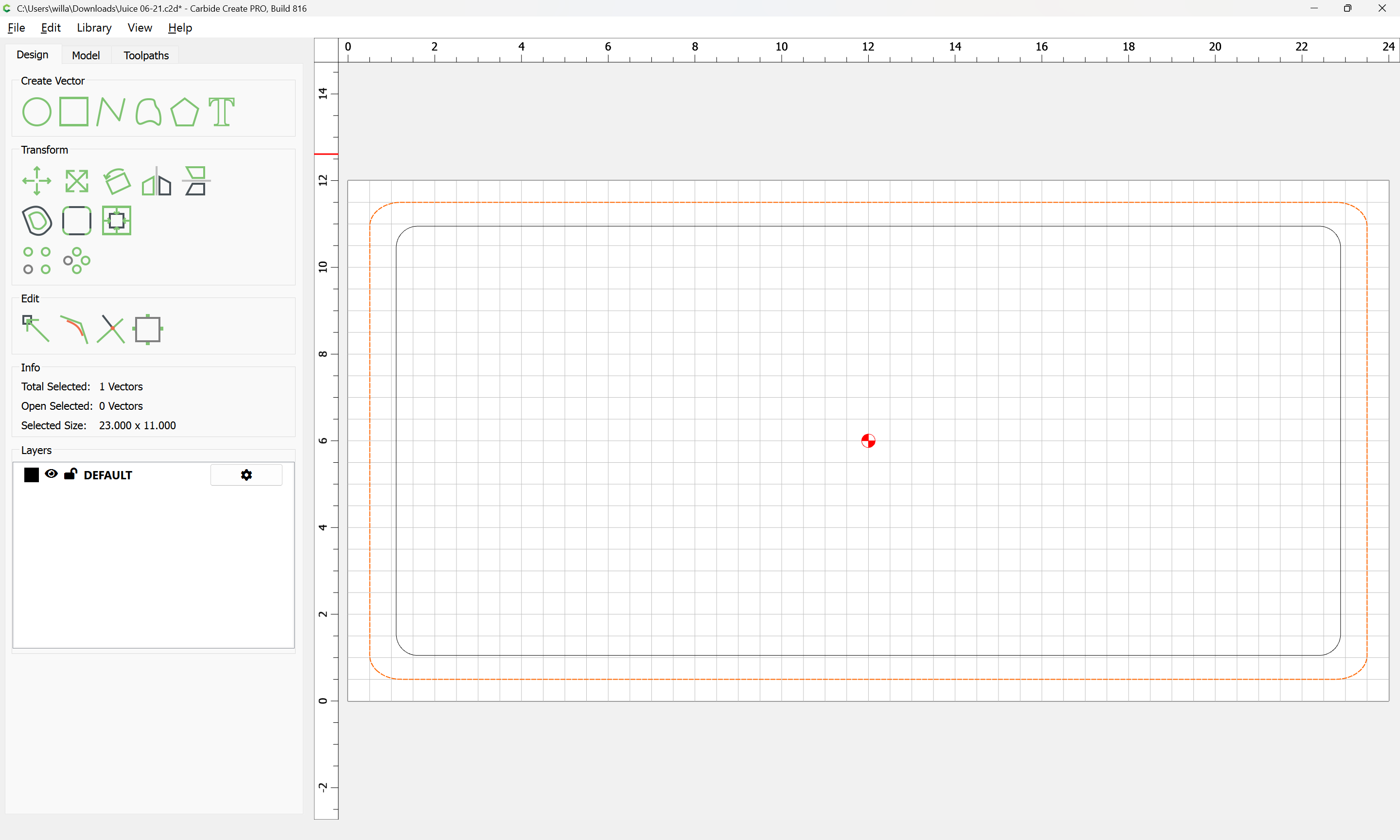Select the DEFAULT layer row
Screen dimensions: 1400x840
(x=153, y=475)
